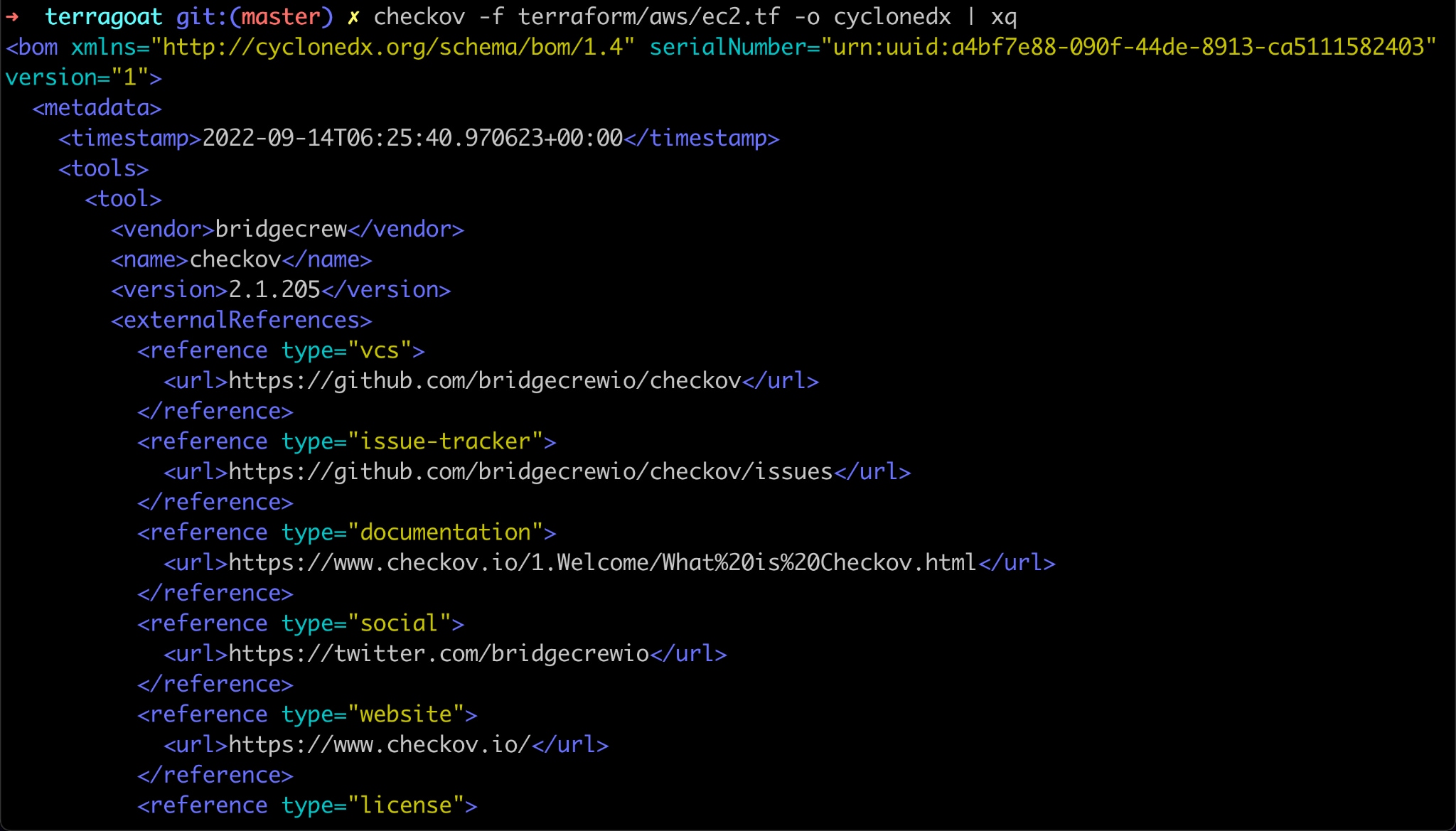Image resolution: width=1456 pixels, height=831 pixels.
Task: Click the 'git:(master)' branch indicator
Action: click(255, 17)
